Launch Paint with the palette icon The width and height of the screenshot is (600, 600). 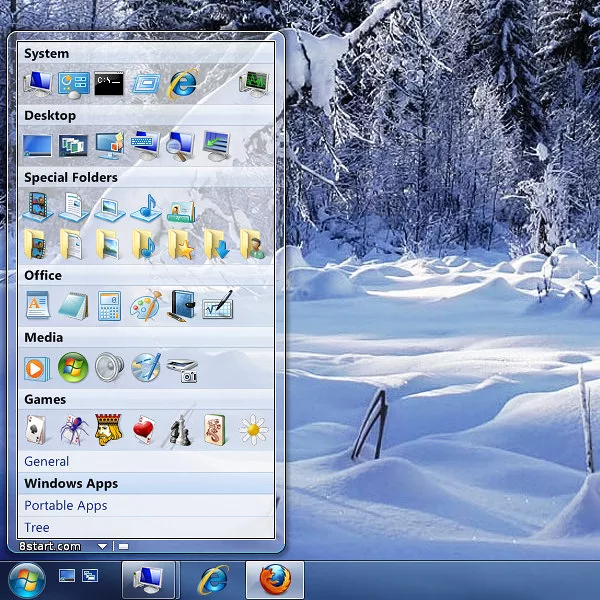[145, 305]
